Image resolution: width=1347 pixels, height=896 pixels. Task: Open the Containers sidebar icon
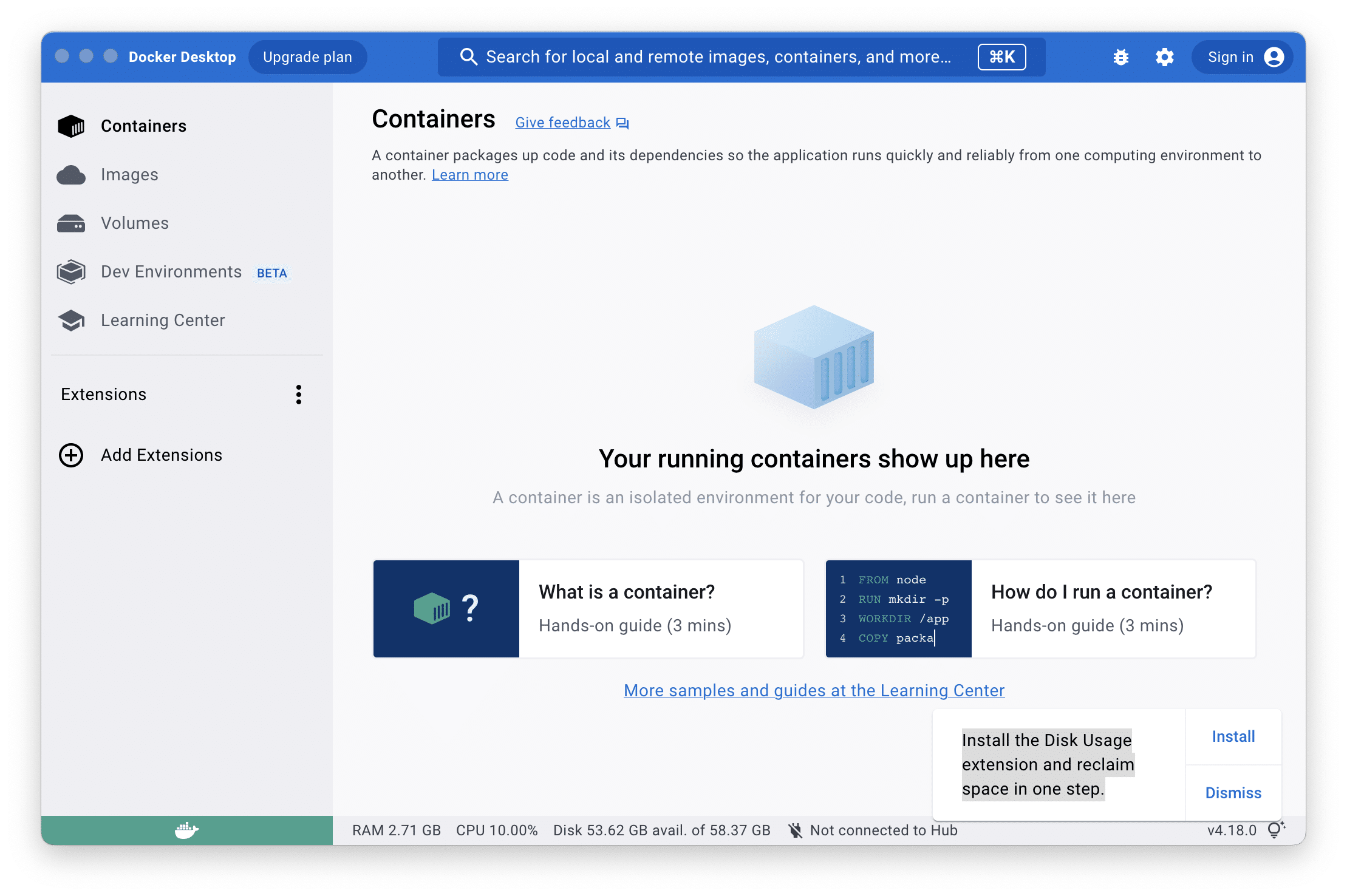click(x=71, y=126)
